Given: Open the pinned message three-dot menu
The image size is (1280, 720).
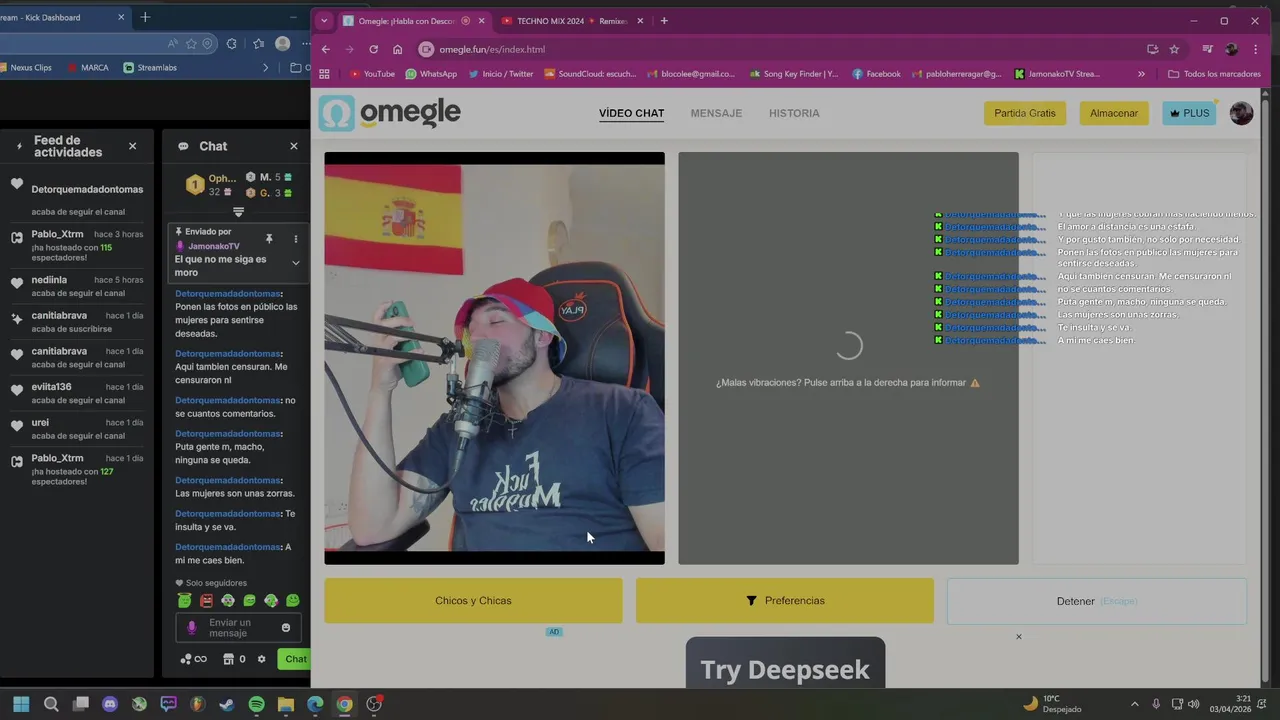Looking at the screenshot, I should tap(295, 239).
